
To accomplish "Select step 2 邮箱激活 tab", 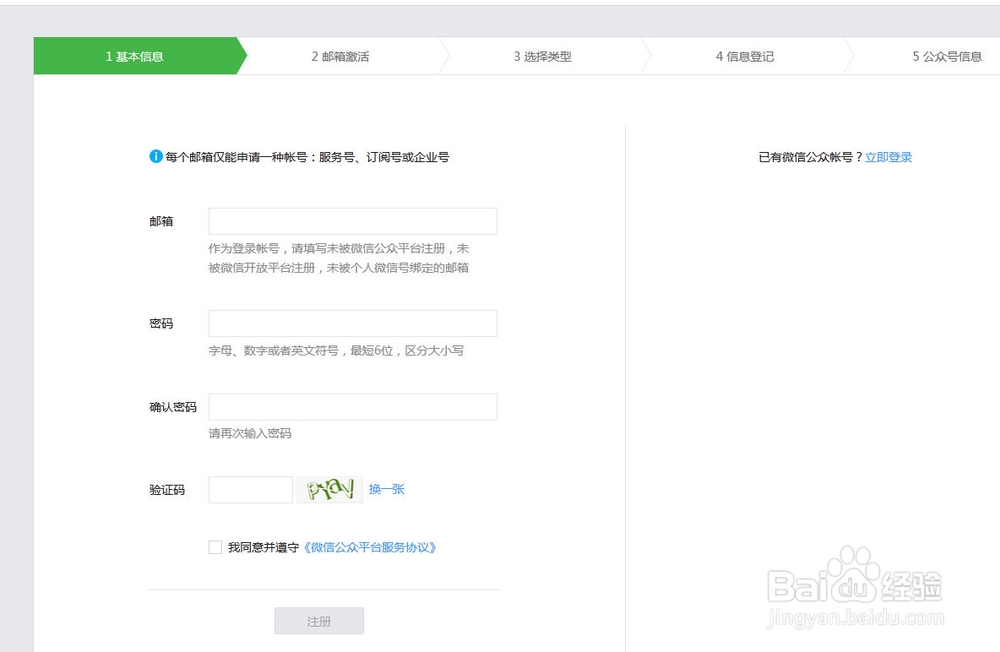I will pos(340,56).
